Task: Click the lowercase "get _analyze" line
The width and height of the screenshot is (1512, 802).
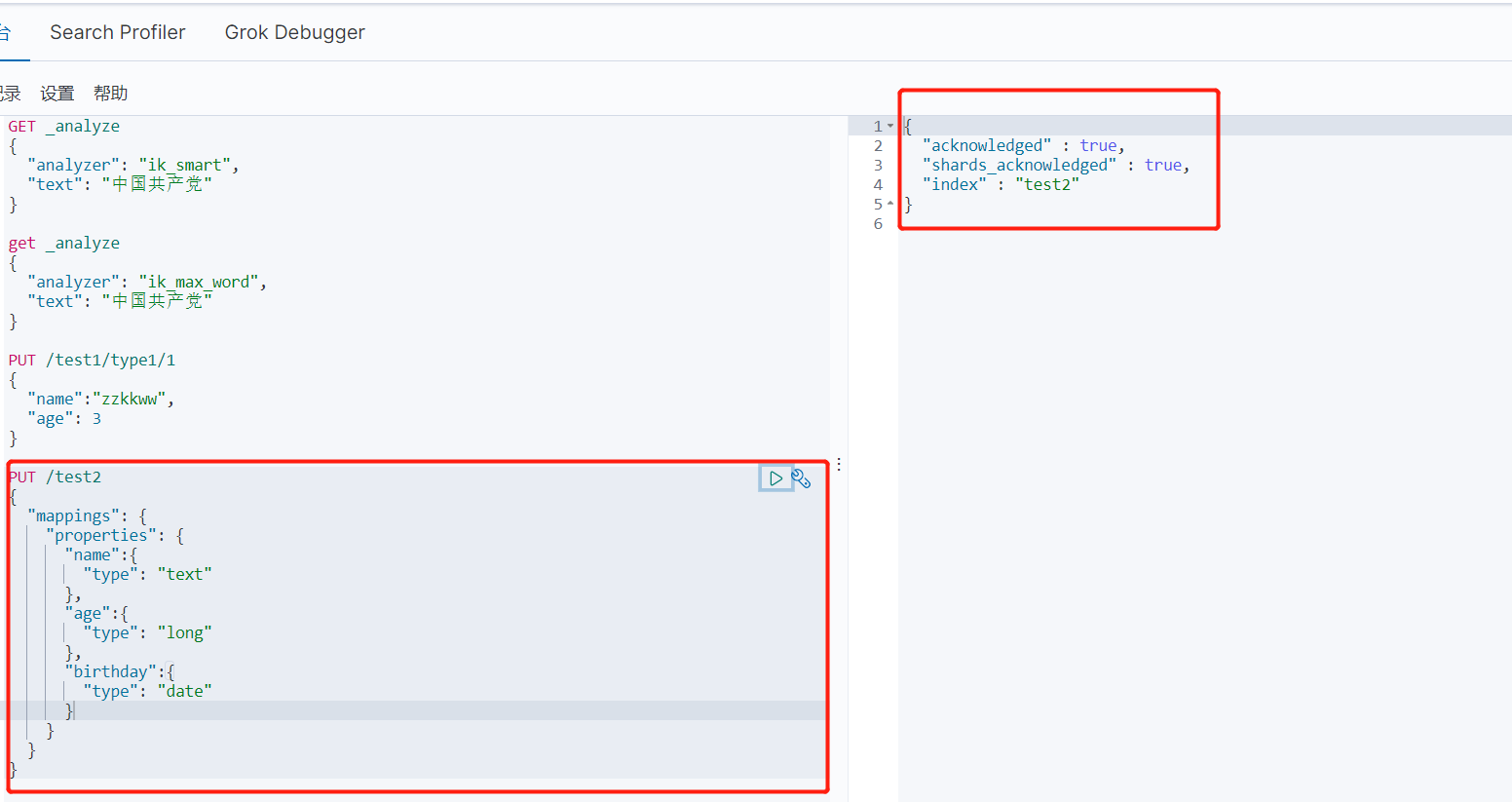Action: pyautogui.click(x=64, y=243)
